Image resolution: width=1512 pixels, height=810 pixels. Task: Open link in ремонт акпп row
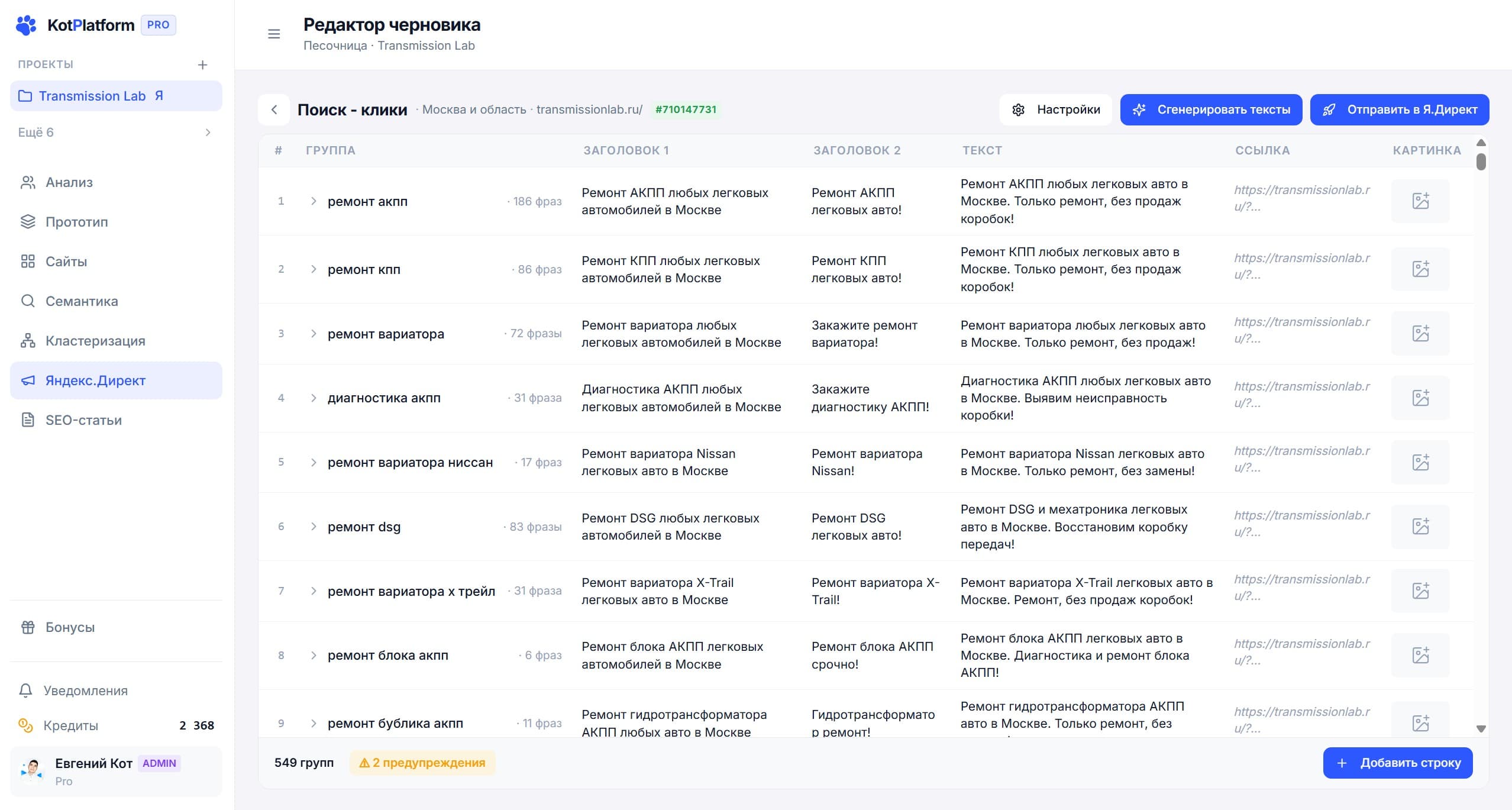click(x=1301, y=198)
